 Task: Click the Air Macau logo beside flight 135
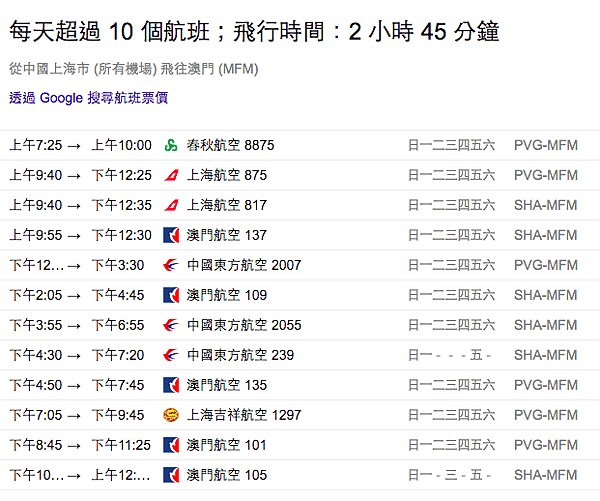point(171,385)
